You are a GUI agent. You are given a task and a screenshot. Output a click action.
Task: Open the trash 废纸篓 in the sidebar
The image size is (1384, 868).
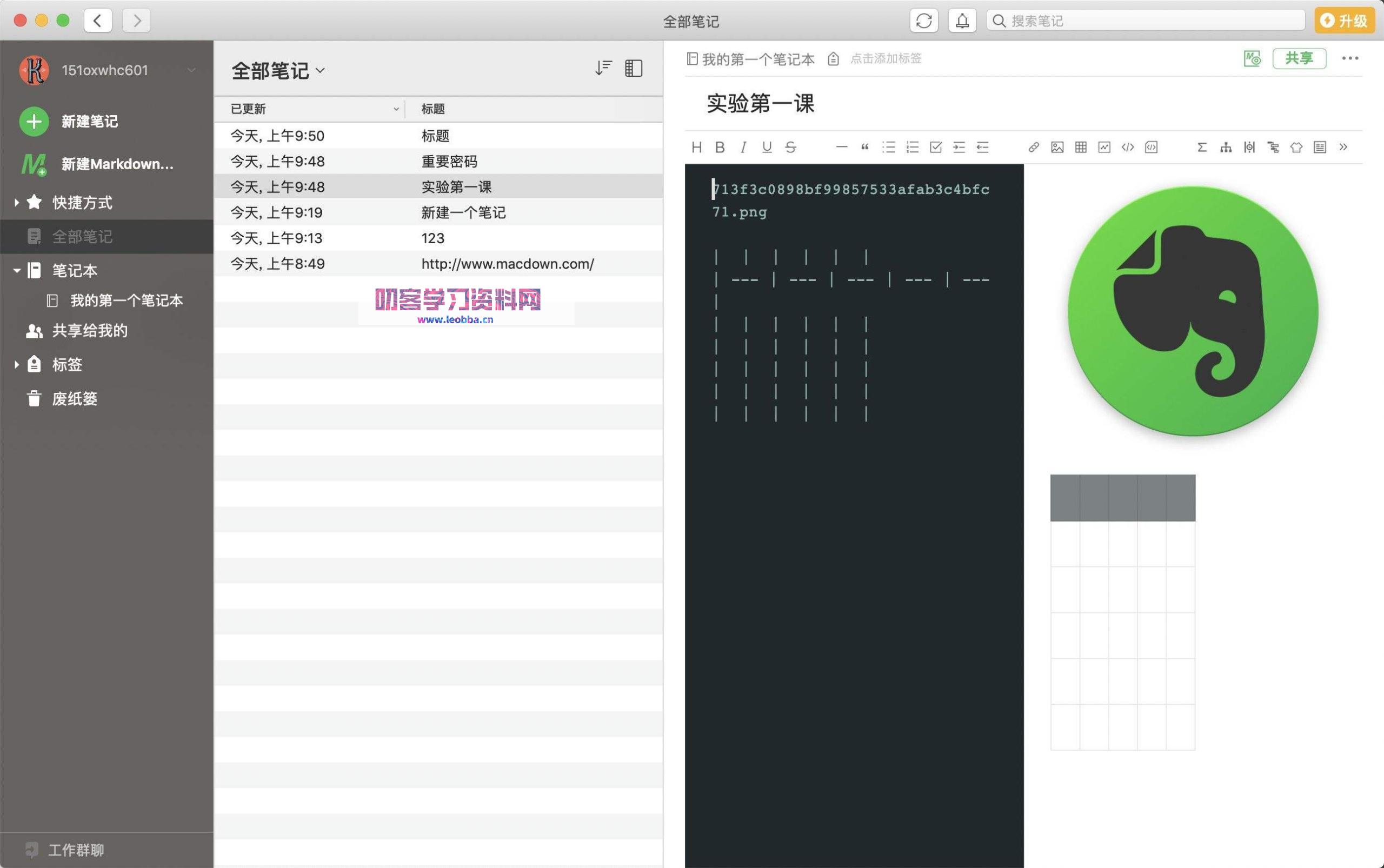pos(74,398)
